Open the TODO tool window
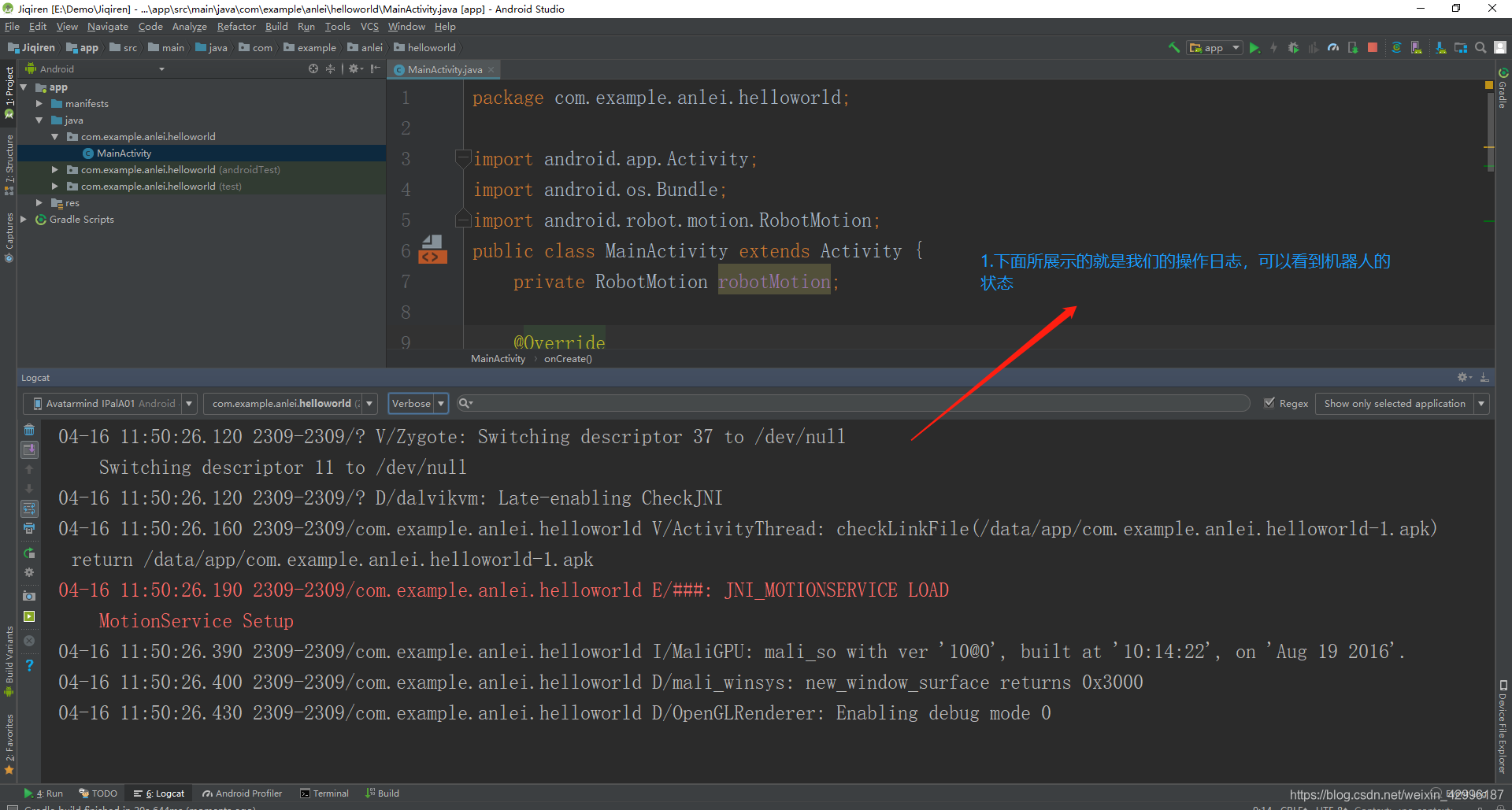The height and width of the screenshot is (810, 1512). point(98,793)
